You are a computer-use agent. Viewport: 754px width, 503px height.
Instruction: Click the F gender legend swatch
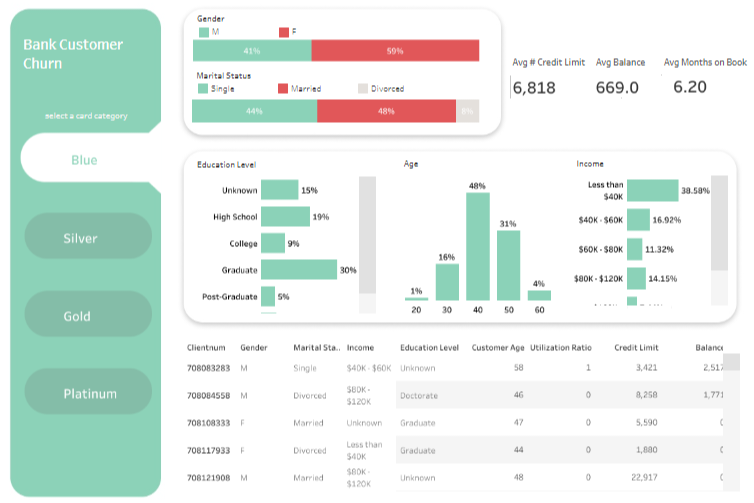284,32
